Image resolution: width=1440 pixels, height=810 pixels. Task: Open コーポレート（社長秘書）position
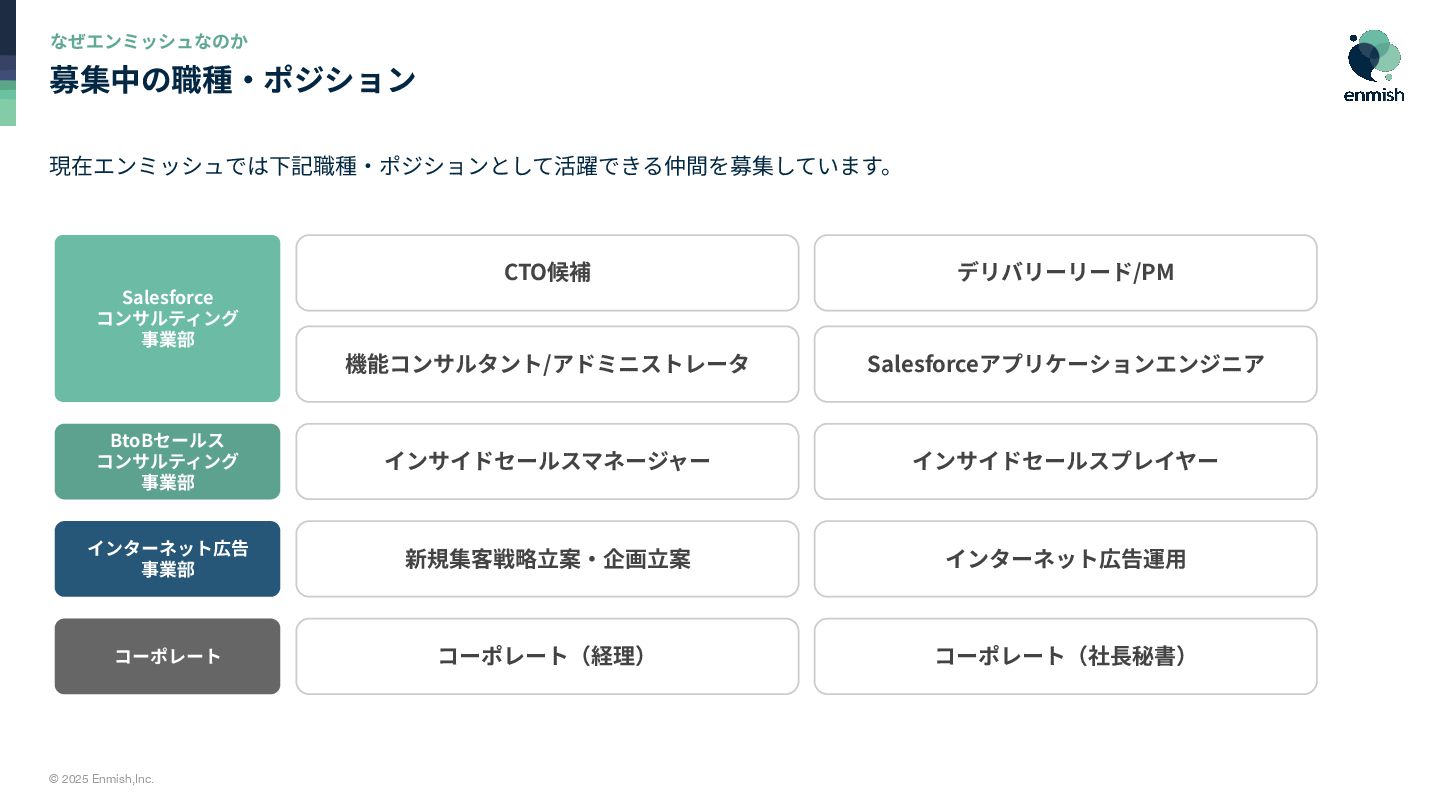coord(1065,656)
